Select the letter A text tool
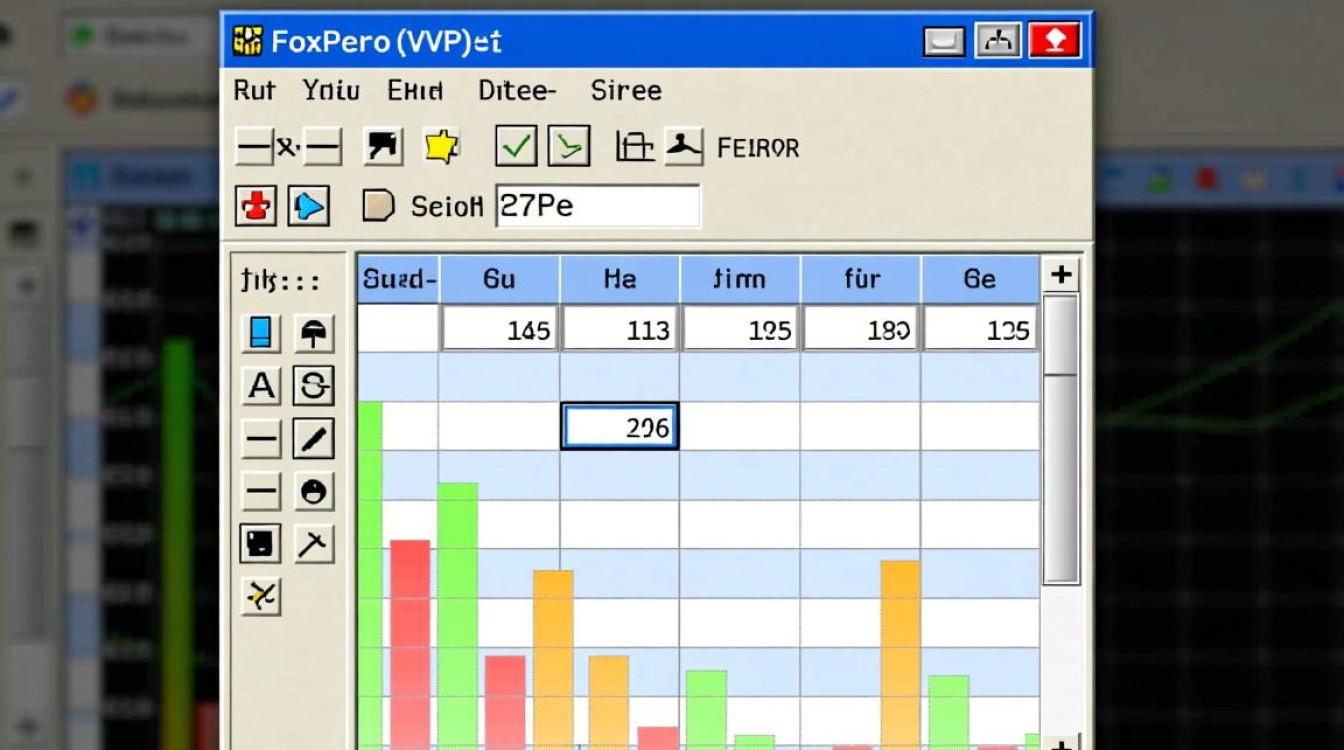The height and width of the screenshot is (750, 1344). 261,386
